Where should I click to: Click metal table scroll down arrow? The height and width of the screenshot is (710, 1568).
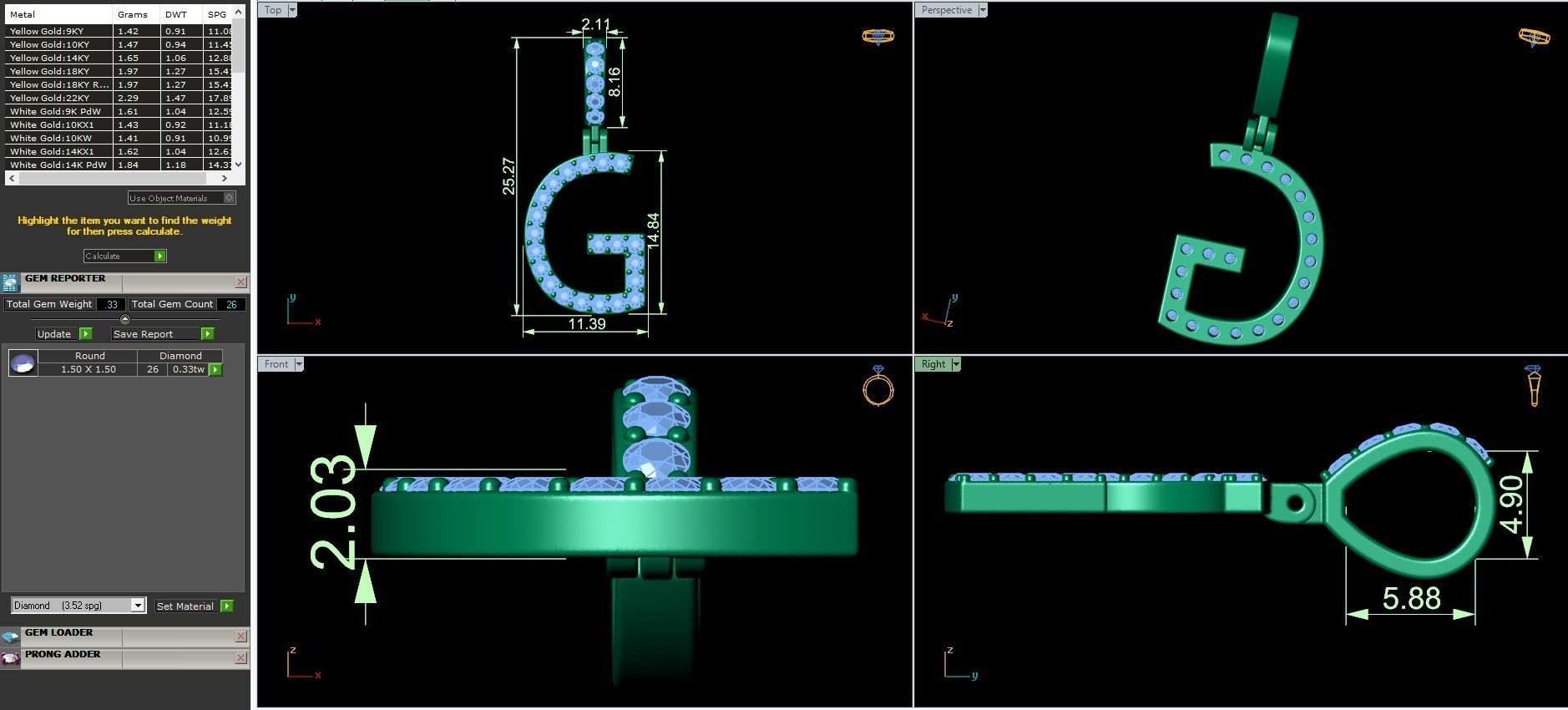click(239, 165)
